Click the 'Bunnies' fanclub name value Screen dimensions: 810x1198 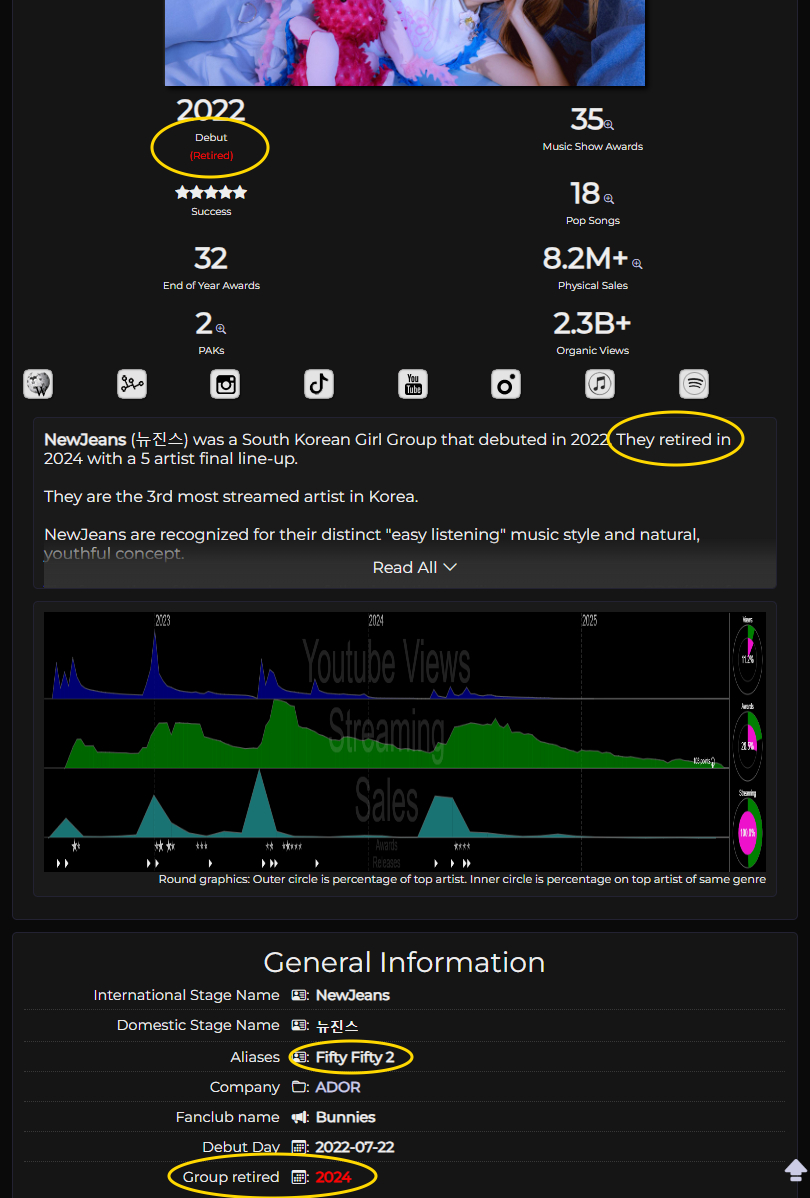coord(345,1117)
